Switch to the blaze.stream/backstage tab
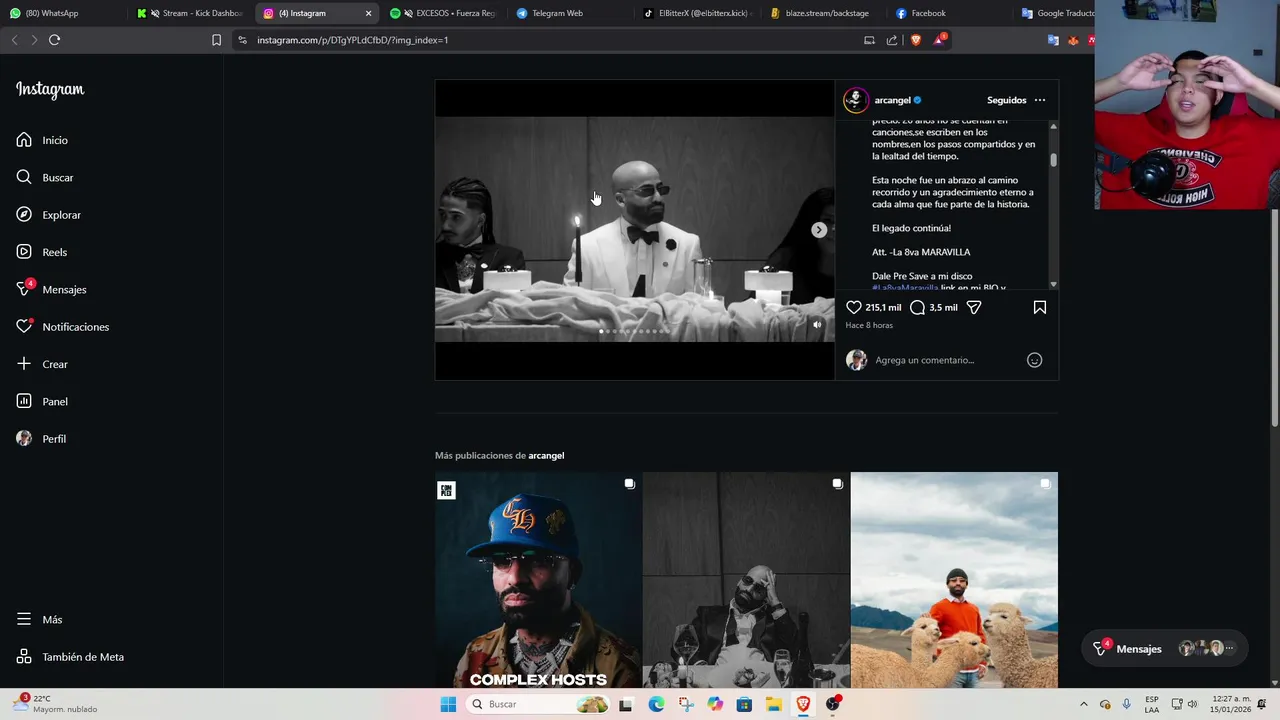The height and width of the screenshot is (720, 1280). click(x=822, y=13)
